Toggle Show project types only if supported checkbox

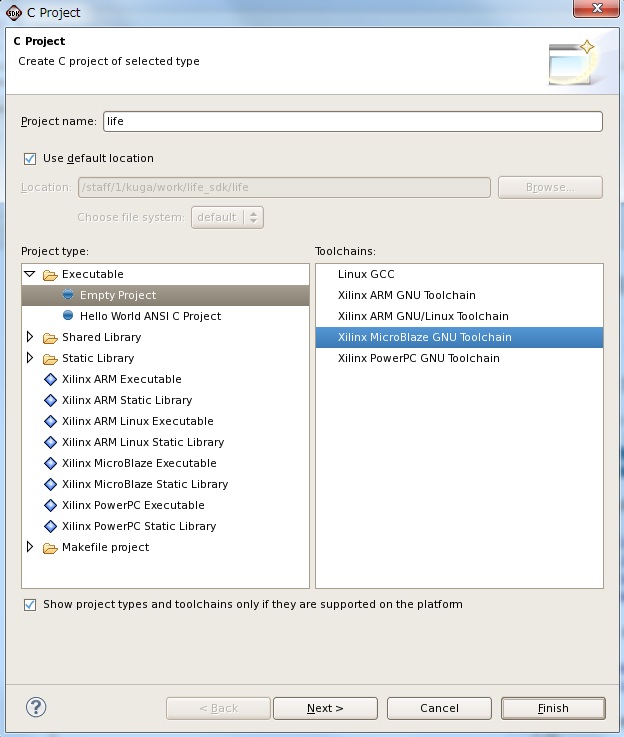(x=30, y=604)
